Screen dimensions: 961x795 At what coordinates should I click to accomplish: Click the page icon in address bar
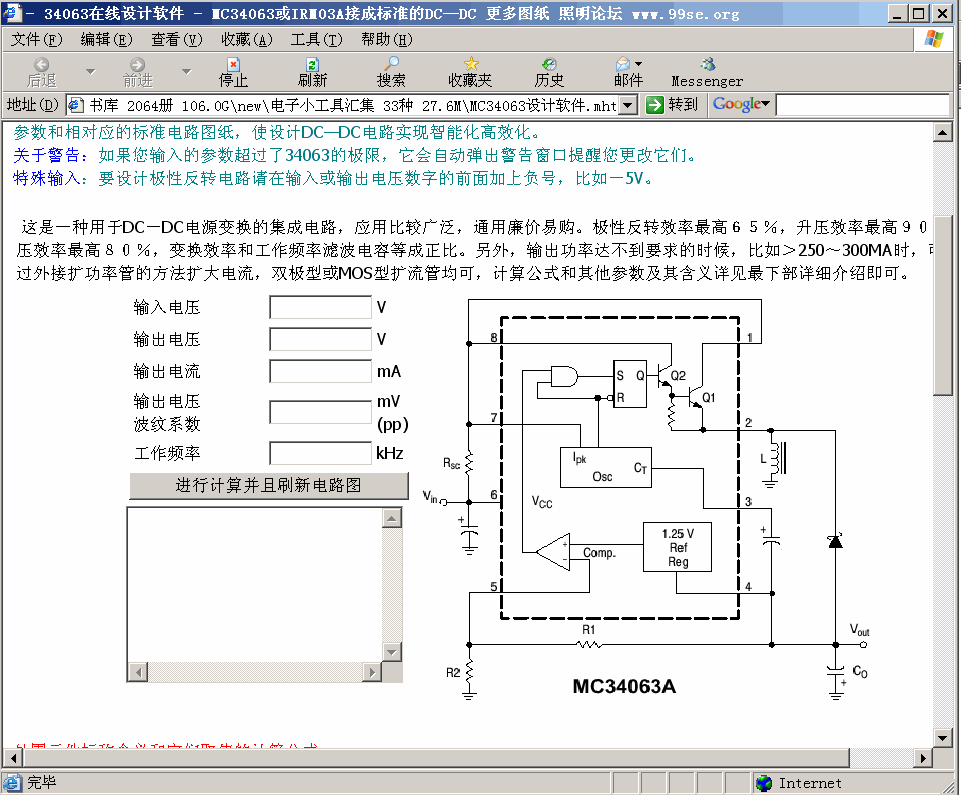(x=75, y=105)
